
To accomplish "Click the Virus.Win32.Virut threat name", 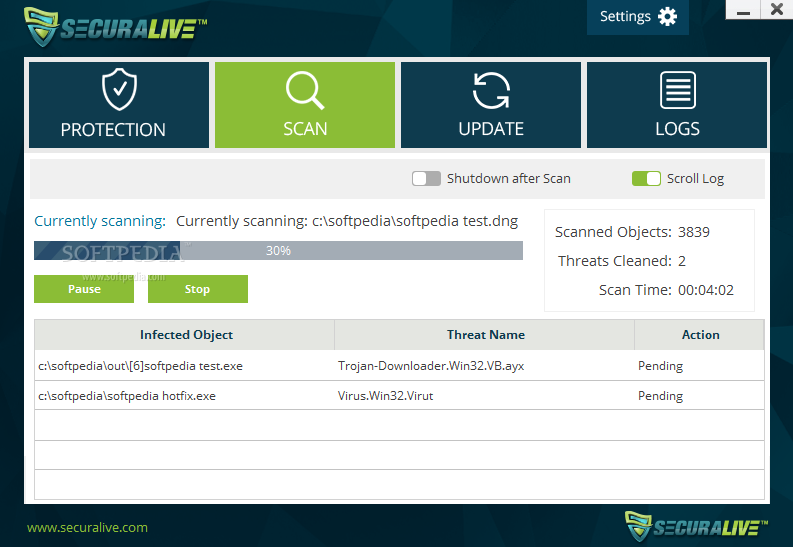I will pyautogui.click(x=385, y=396).
